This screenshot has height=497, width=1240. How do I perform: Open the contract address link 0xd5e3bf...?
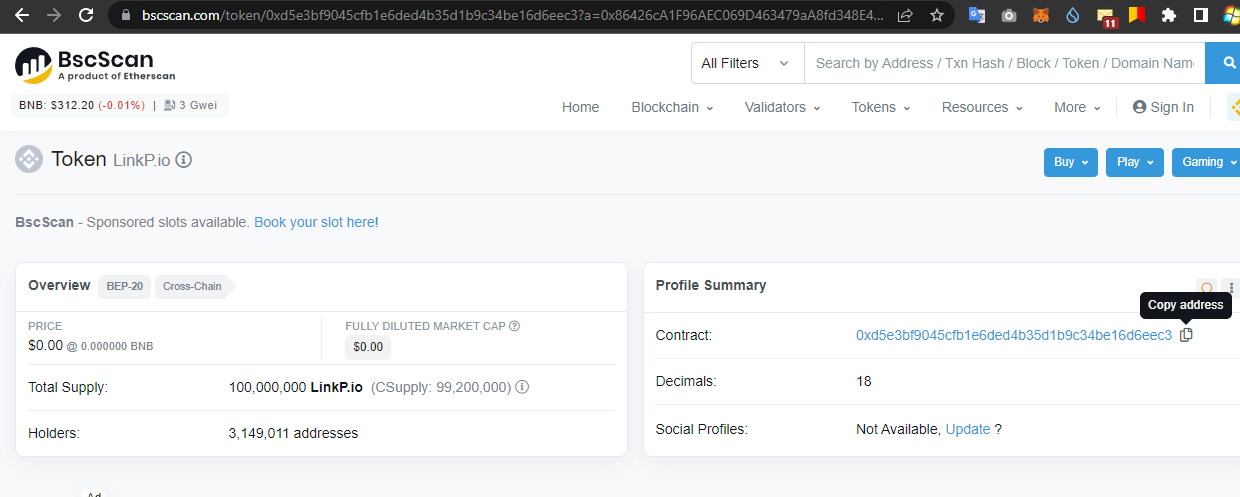[x=1014, y=335]
